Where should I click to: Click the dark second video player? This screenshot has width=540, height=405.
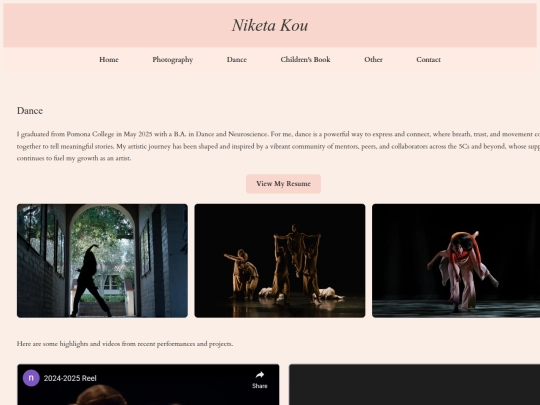(414, 385)
